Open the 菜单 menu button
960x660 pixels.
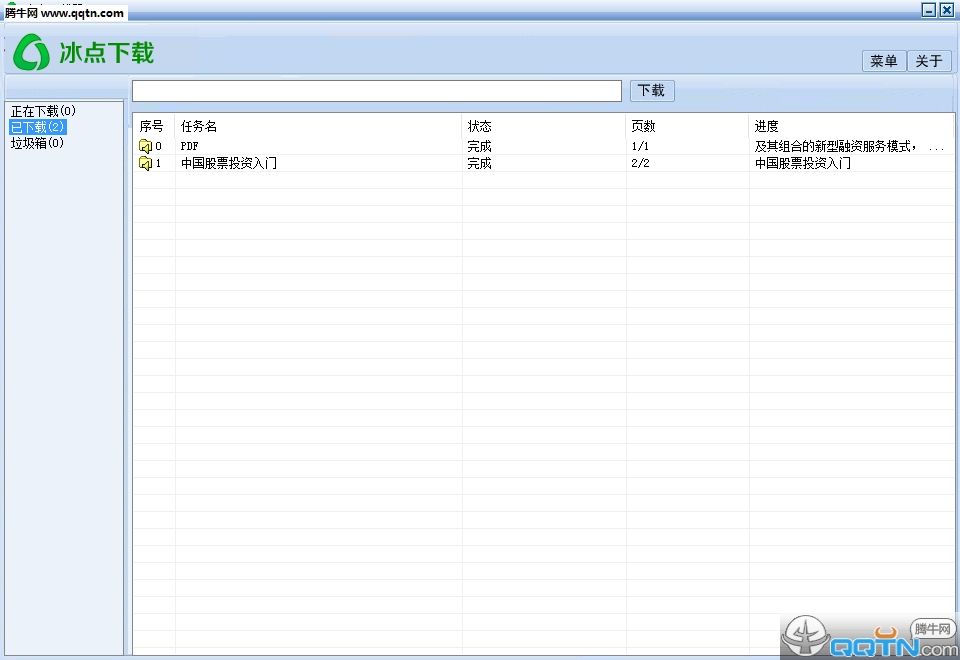pyautogui.click(x=883, y=61)
